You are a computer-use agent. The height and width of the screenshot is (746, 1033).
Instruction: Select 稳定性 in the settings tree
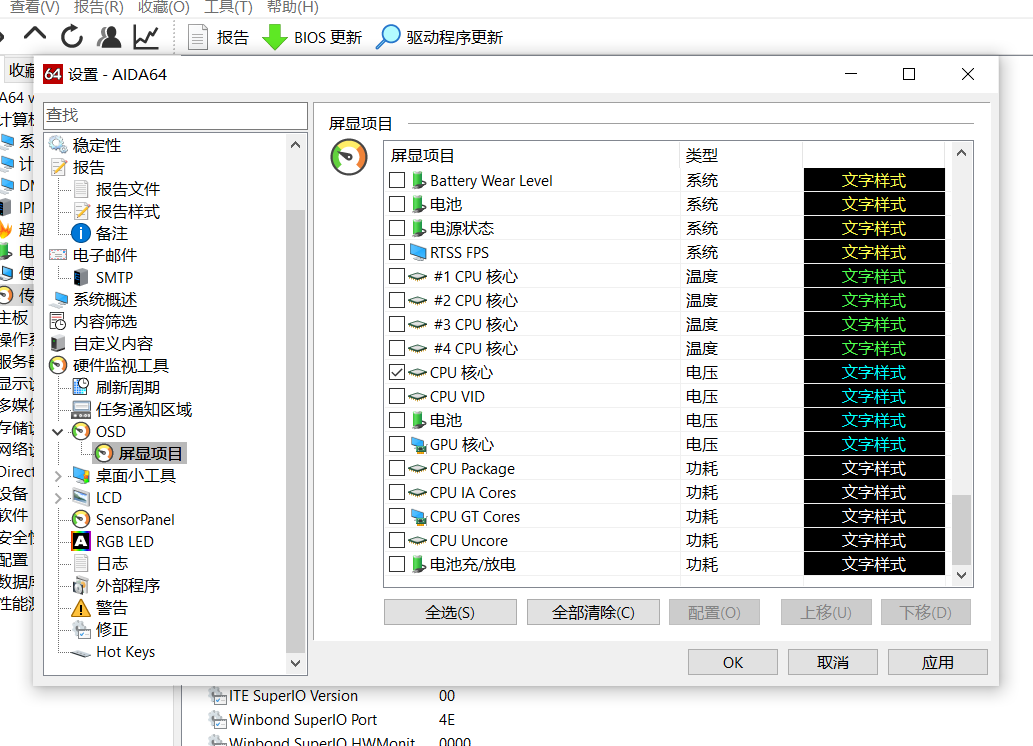[x=96, y=145]
